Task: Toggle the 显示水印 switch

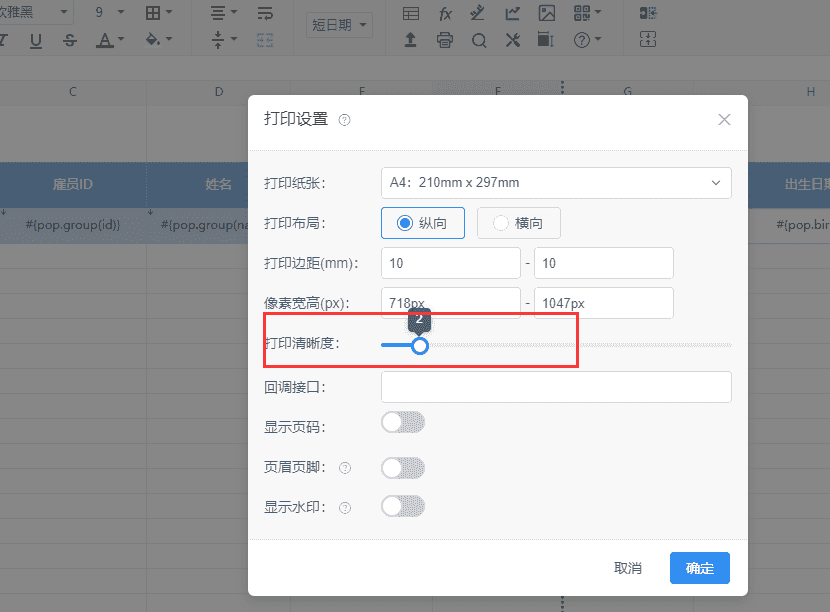Action: [403, 506]
